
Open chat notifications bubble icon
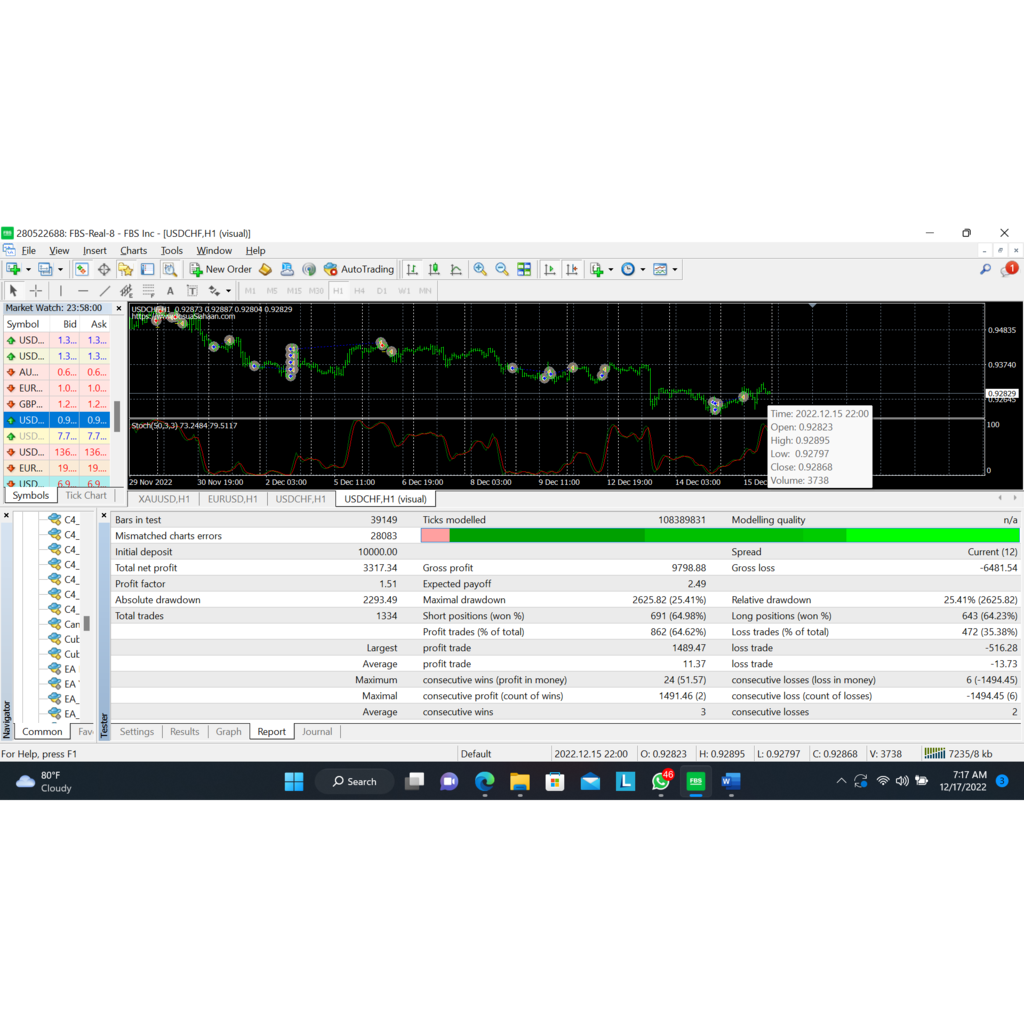pyautogui.click(x=1009, y=269)
